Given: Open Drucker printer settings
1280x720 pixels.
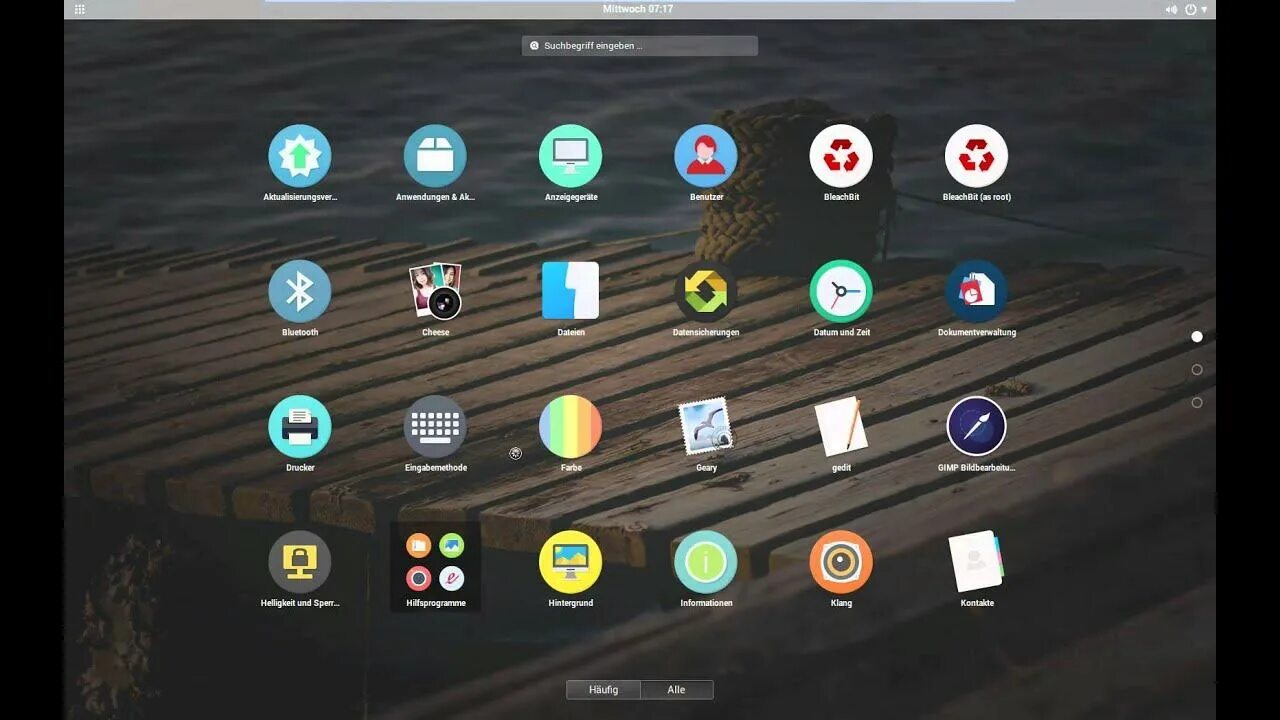Looking at the screenshot, I should click(300, 425).
